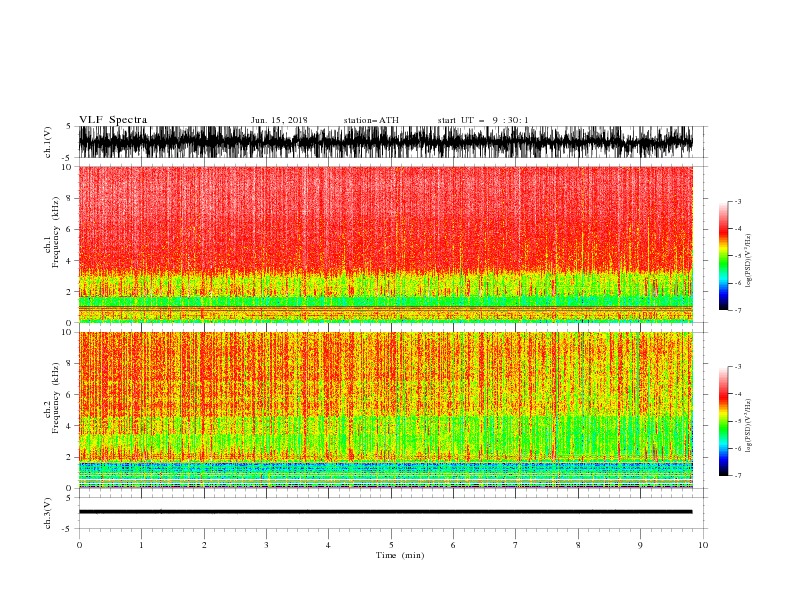The height and width of the screenshot is (612, 792).
Task: Click the "4" kHz tick on ch.2 spectrogram
Action: (x=69, y=426)
